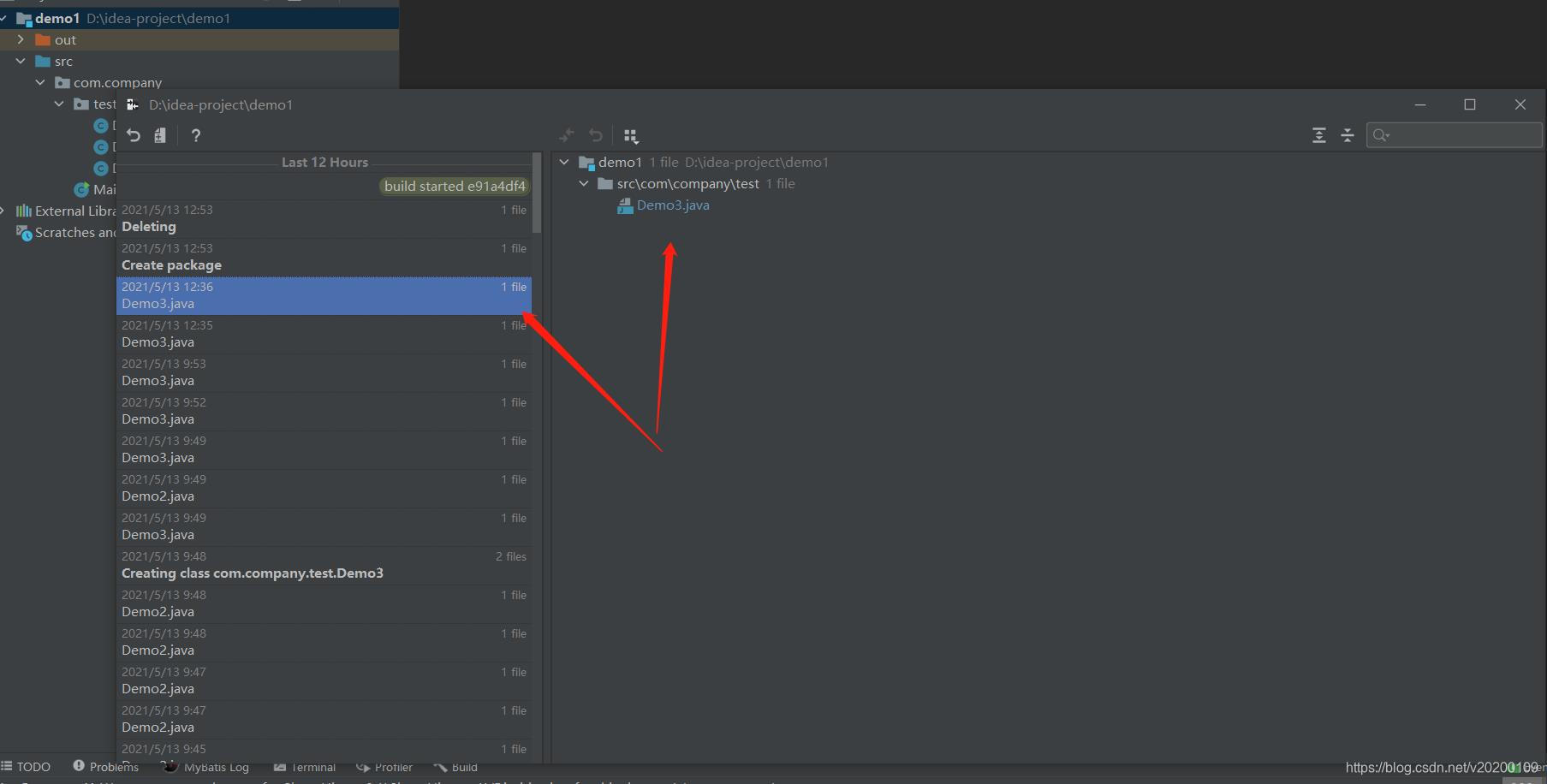Open the Build tool window tab
Viewport: 1547px width, 784px height.
point(455,767)
